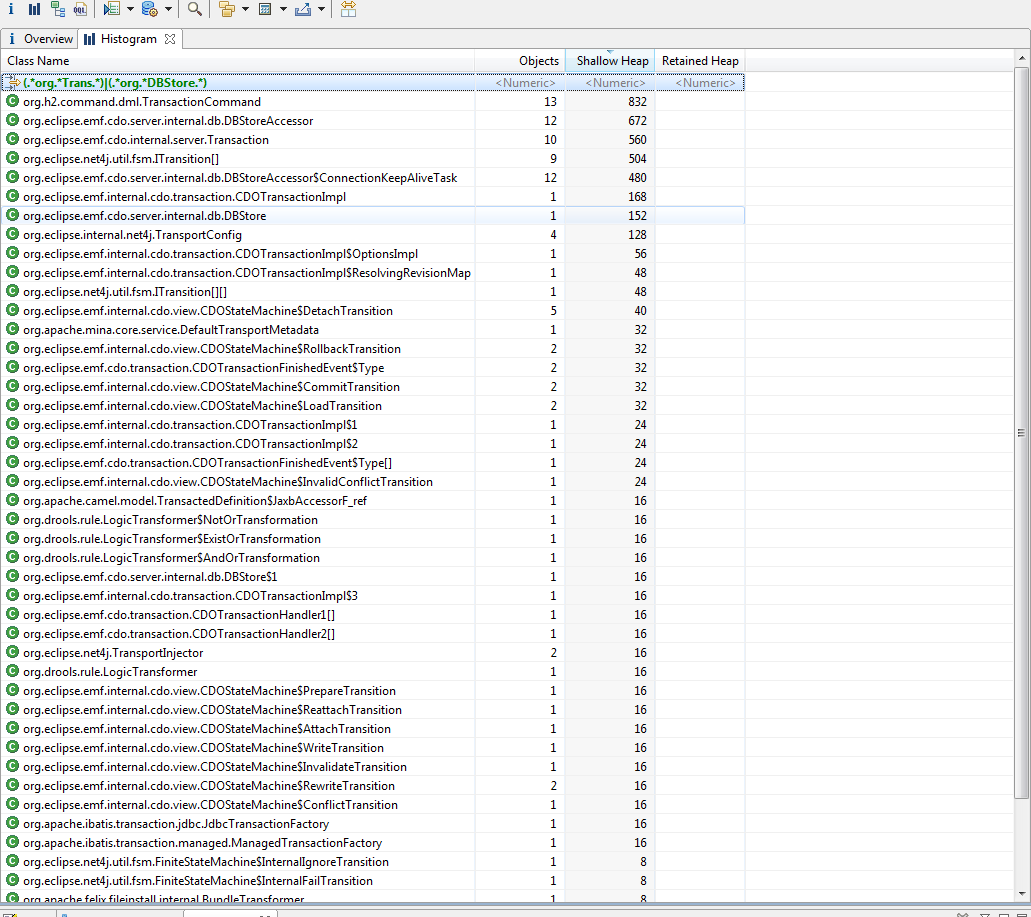Screen dimensions: 1031x917
Task: Select the CDOTransactionImpl$ResolvingRevisionMap row
Action: pyautogui.click(x=373, y=273)
